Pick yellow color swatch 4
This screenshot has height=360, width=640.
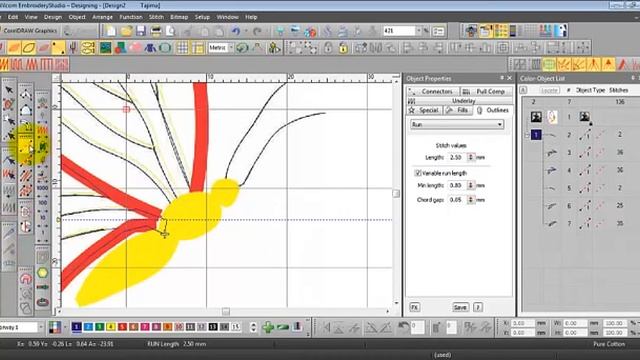111,327
